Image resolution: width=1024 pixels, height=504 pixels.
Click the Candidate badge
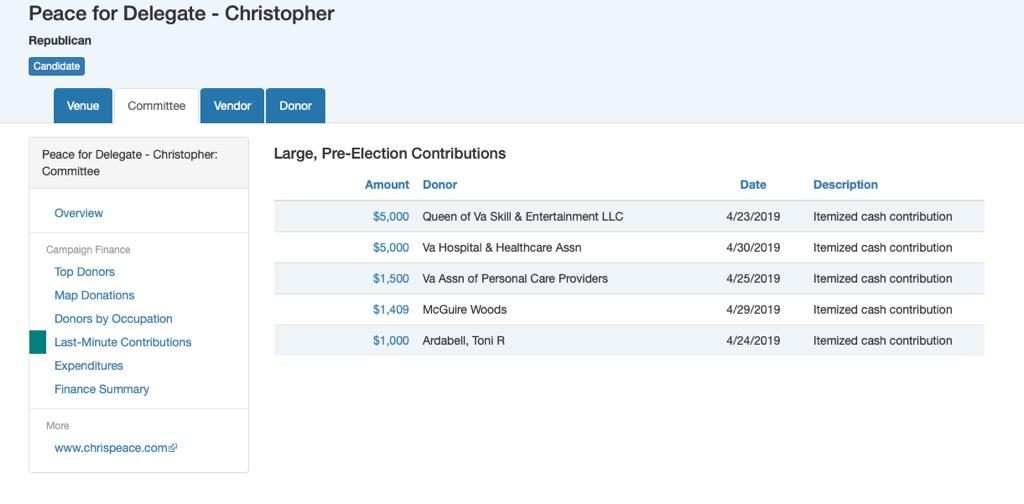57,67
